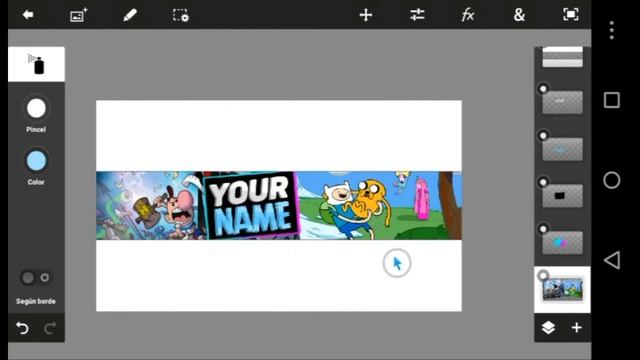
Task: Toggle the Según borde switch
Action: (36, 278)
